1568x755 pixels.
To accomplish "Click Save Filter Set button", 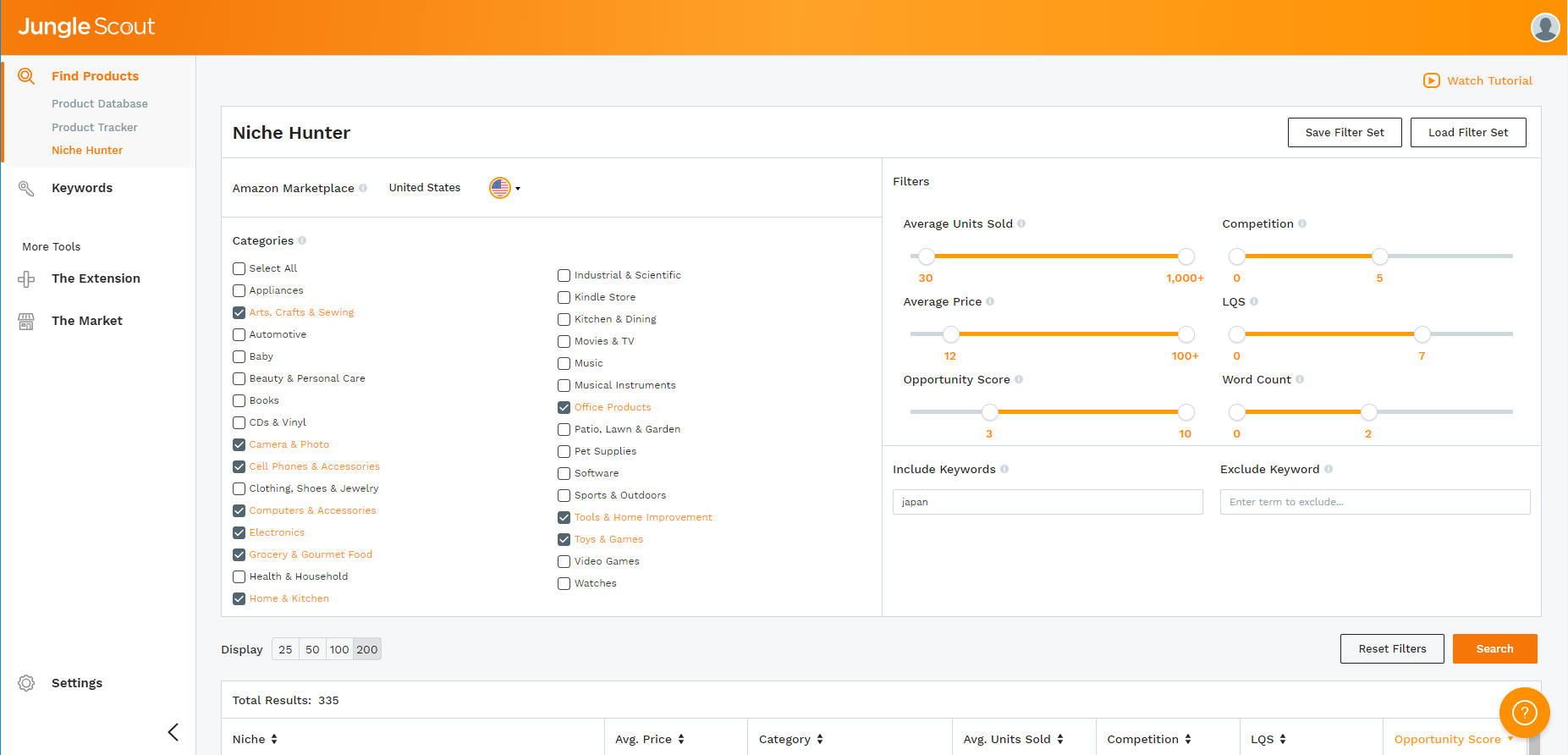I will pyautogui.click(x=1345, y=132).
